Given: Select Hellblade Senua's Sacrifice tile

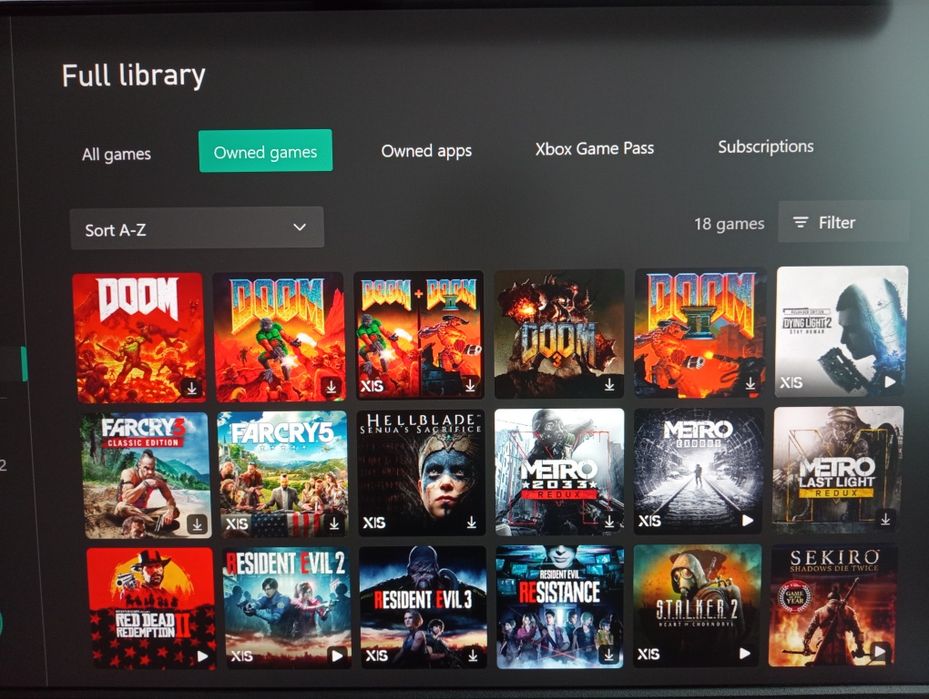Looking at the screenshot, I should [x=421, y=472].
